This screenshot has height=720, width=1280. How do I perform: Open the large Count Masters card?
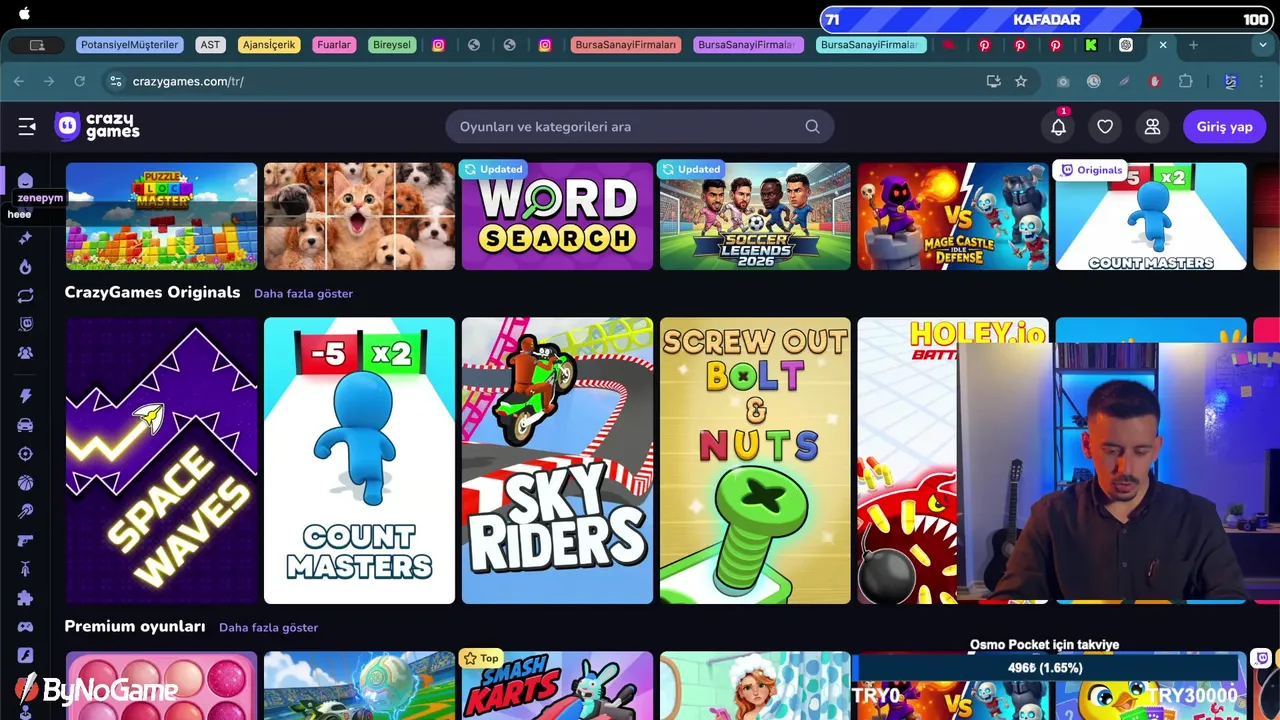[x=359, y=461]
